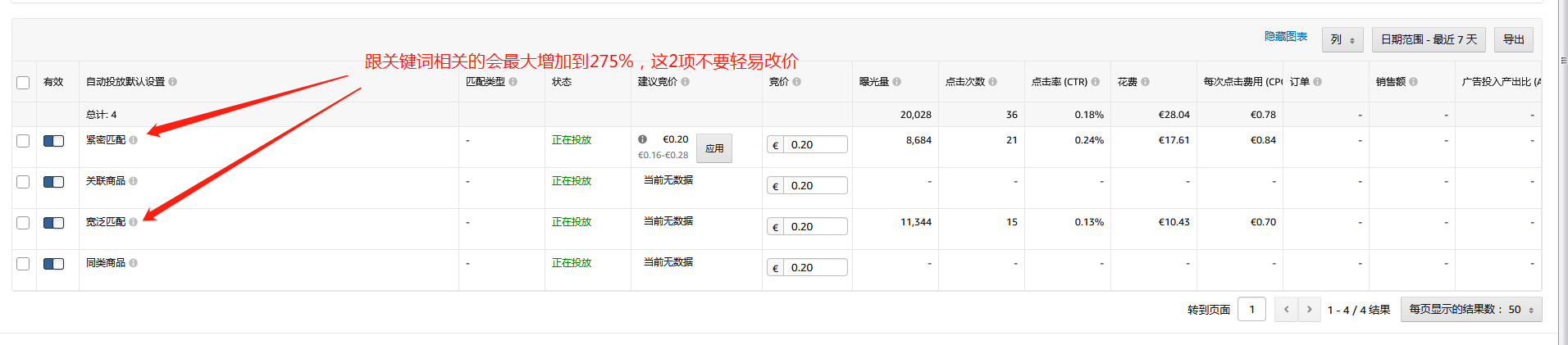The height and width of the screenshot is (345, 1568).
Task: Click the 宽泛匹配 bid input field
Action: coord(814,227)
